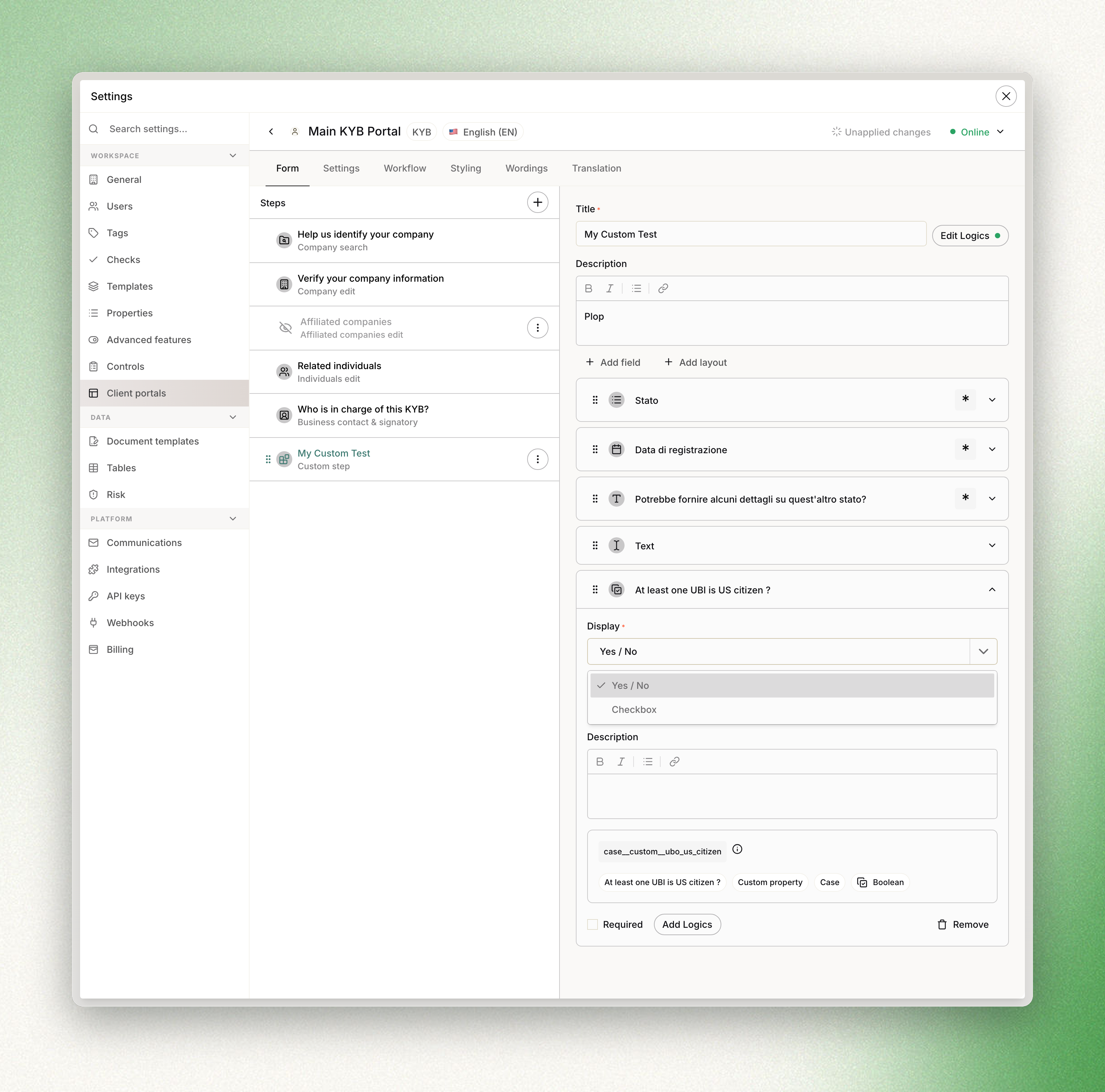Close the Settings dialog
1105x1092 pixels.
1006,96
